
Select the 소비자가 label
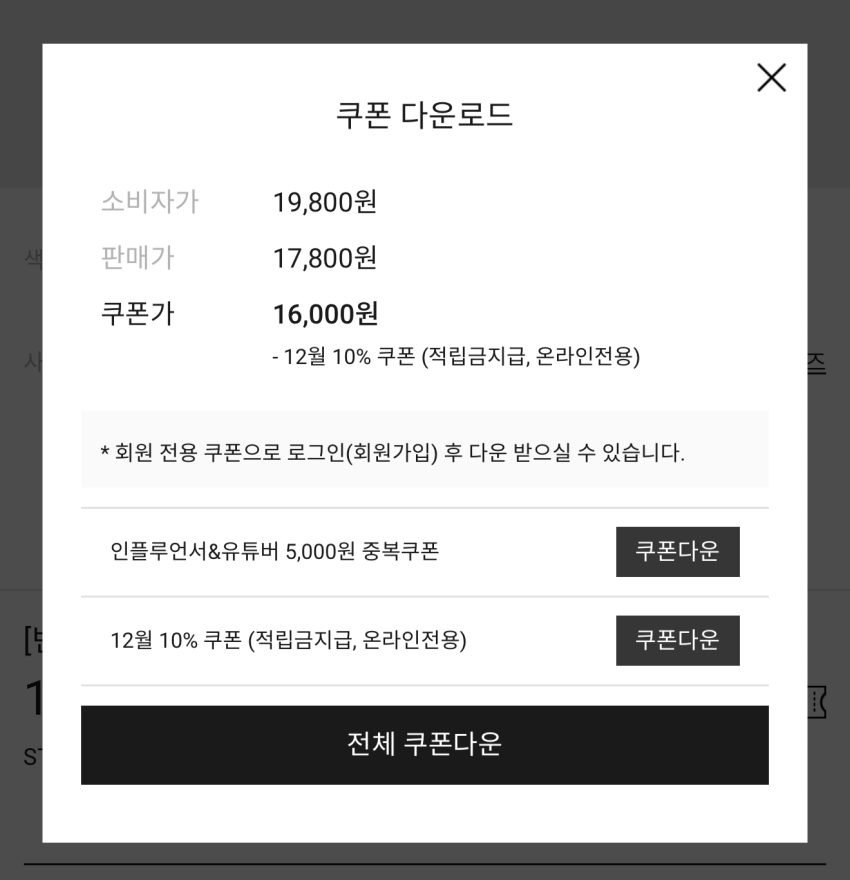pyautogui.click(x=149, y=202)
